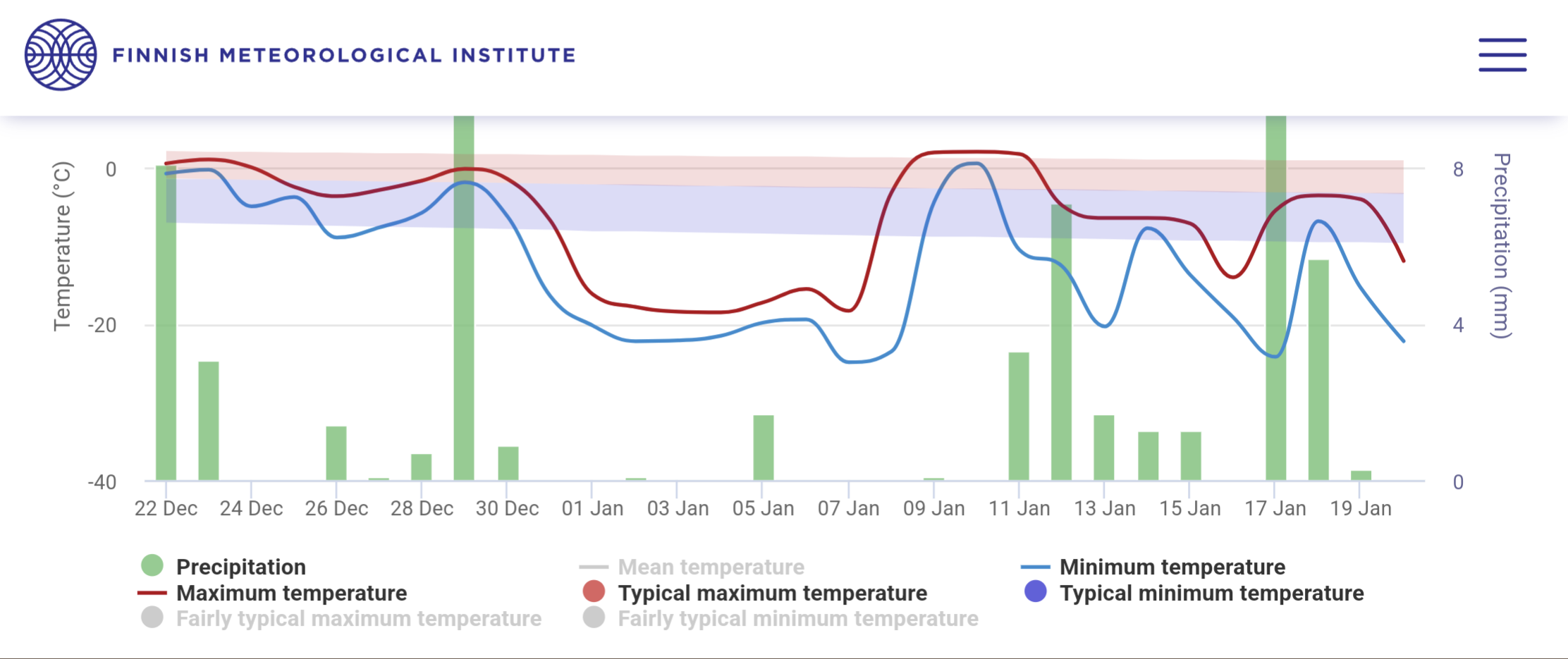Toggle Typical maximum temperature legend label
Screen dimensions: 1568x659
772,593
